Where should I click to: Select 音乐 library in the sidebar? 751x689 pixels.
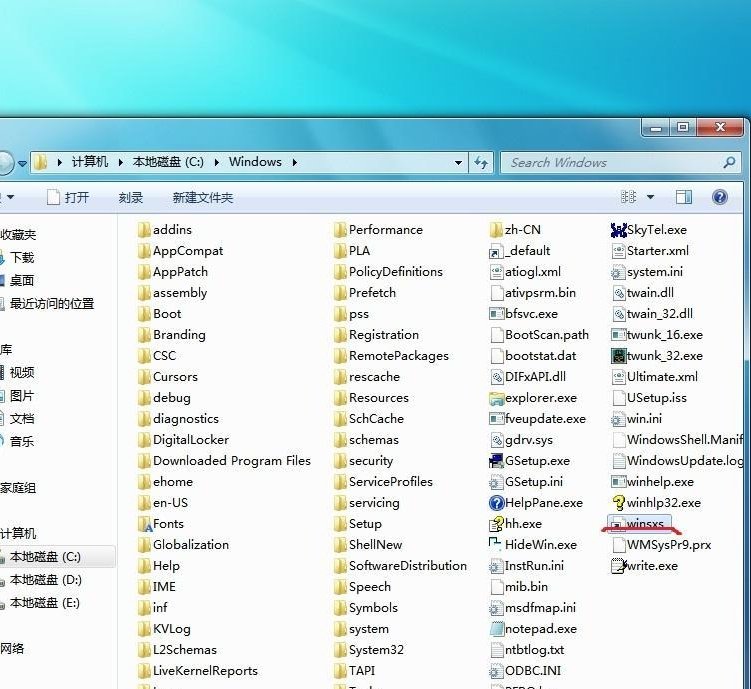pos(22,441)
